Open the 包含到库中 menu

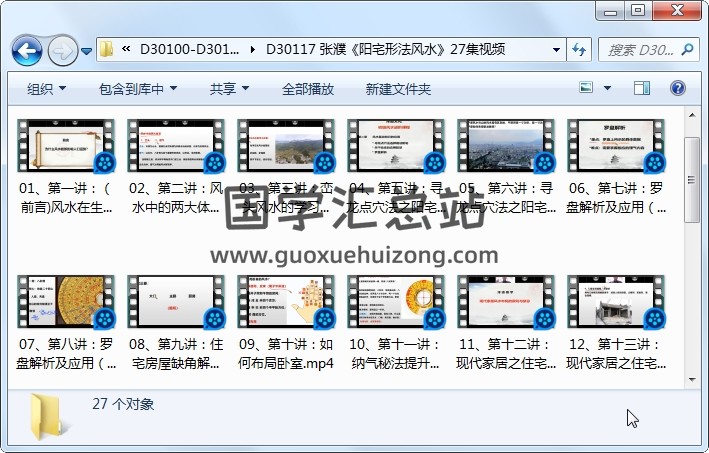137,88
